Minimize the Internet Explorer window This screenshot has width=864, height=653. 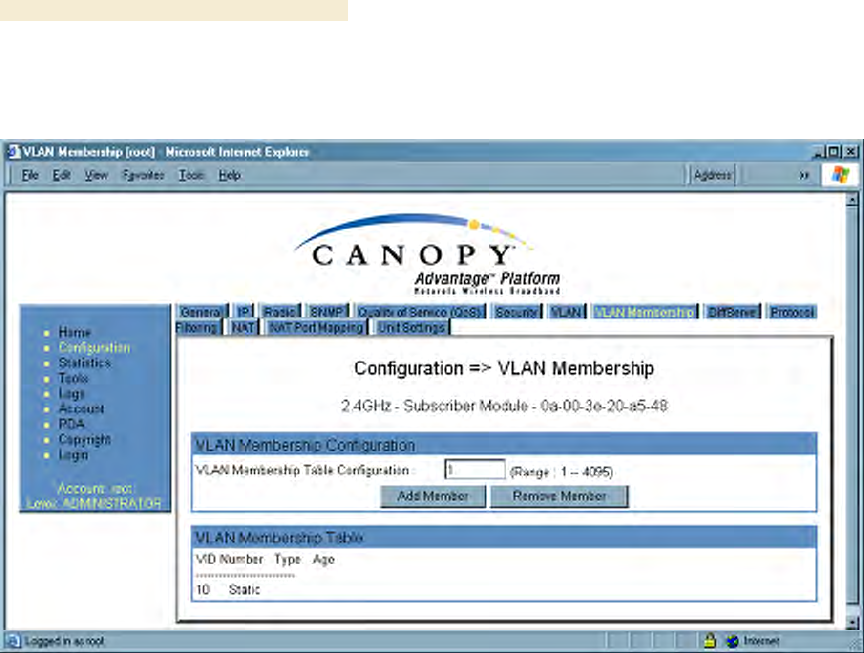(819, 152)
